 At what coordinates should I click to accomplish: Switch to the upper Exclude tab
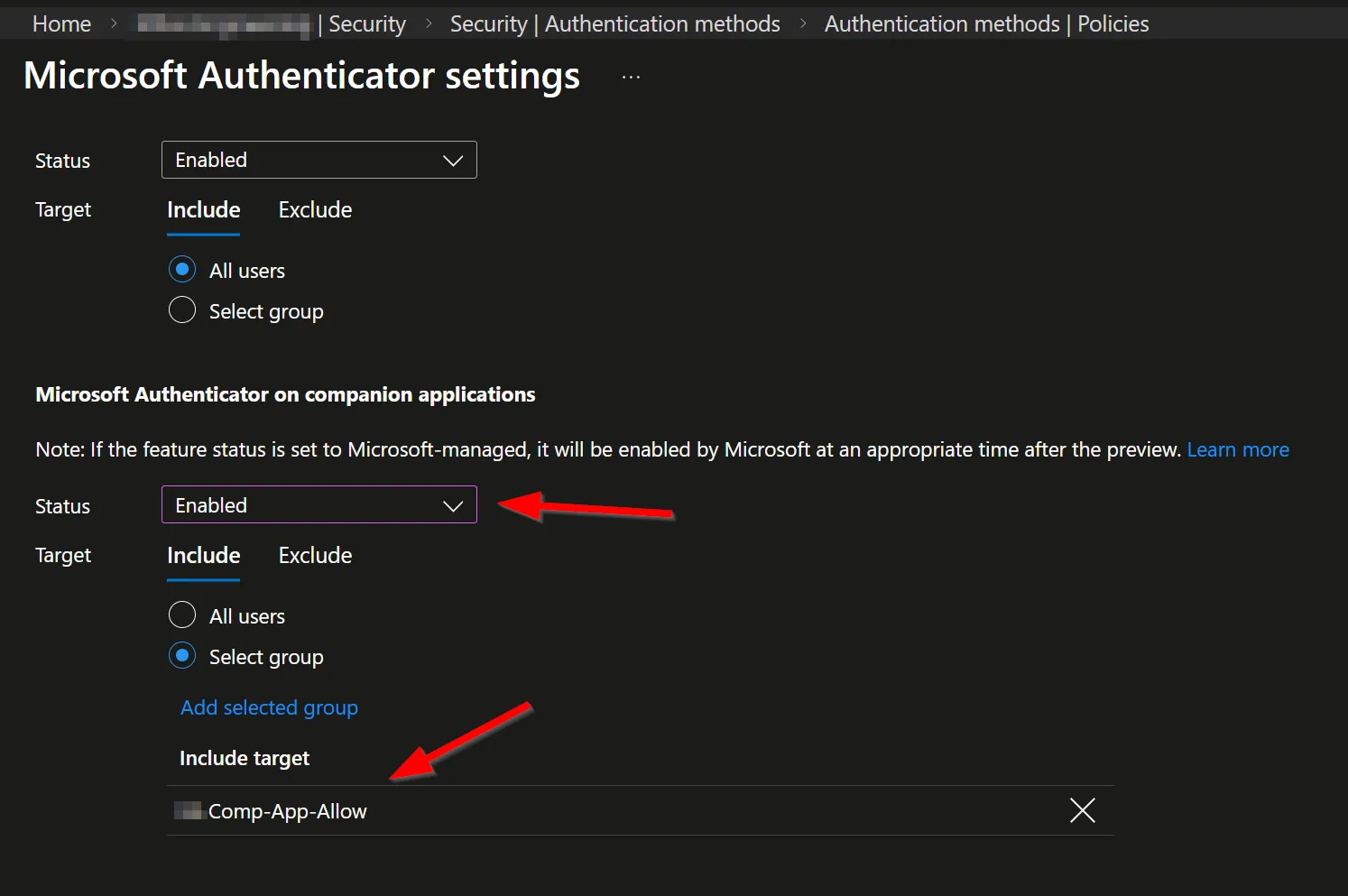315,210
